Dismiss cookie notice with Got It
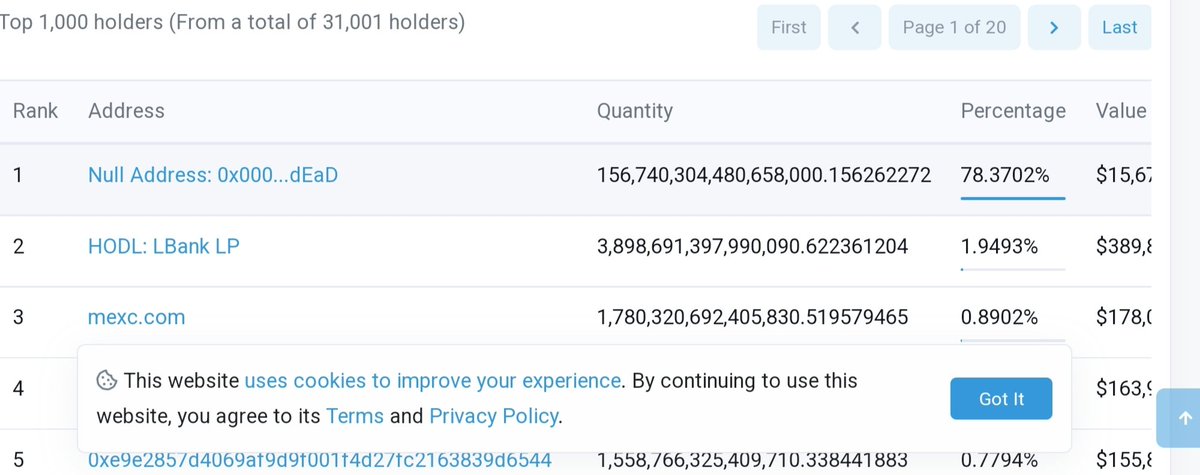Image resolution: width=1200 pixels, height=475 pixels. click(1001, 399)
